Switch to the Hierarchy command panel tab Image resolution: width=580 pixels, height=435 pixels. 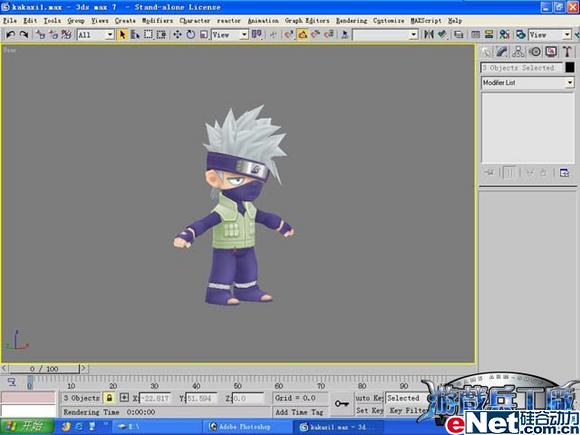518,52
